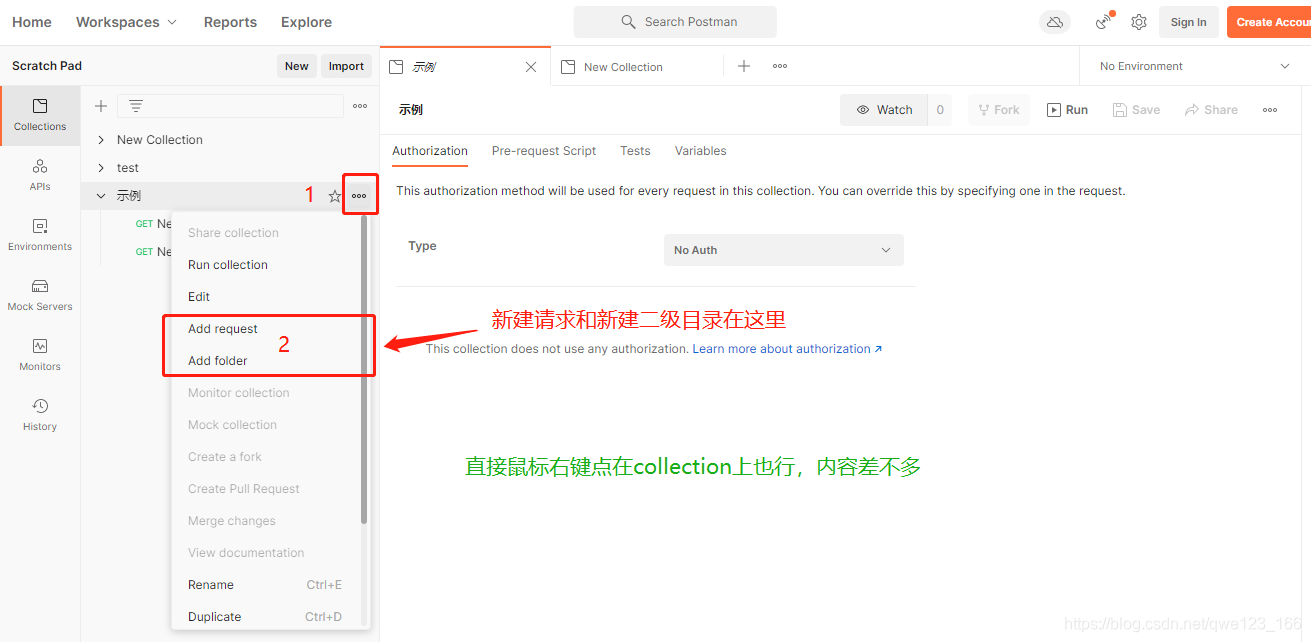The height and width of the screenshot is (642, 1311).
Task: Open the collection header more actions ellipsis
Action: [x=1270, y=110]
